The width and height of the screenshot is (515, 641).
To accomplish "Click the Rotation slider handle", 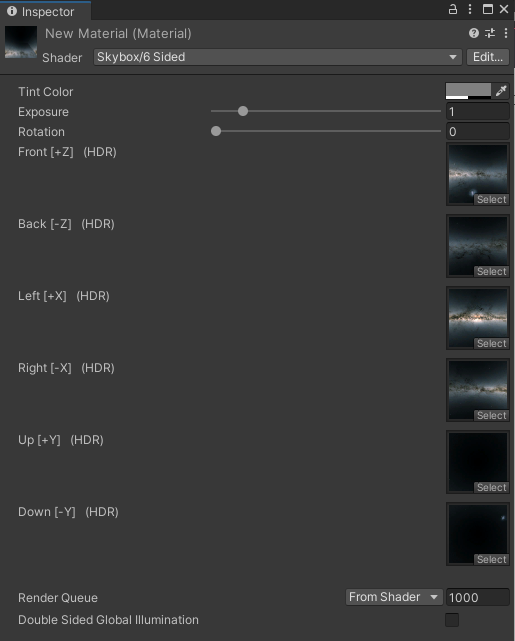I will (216, 131).
